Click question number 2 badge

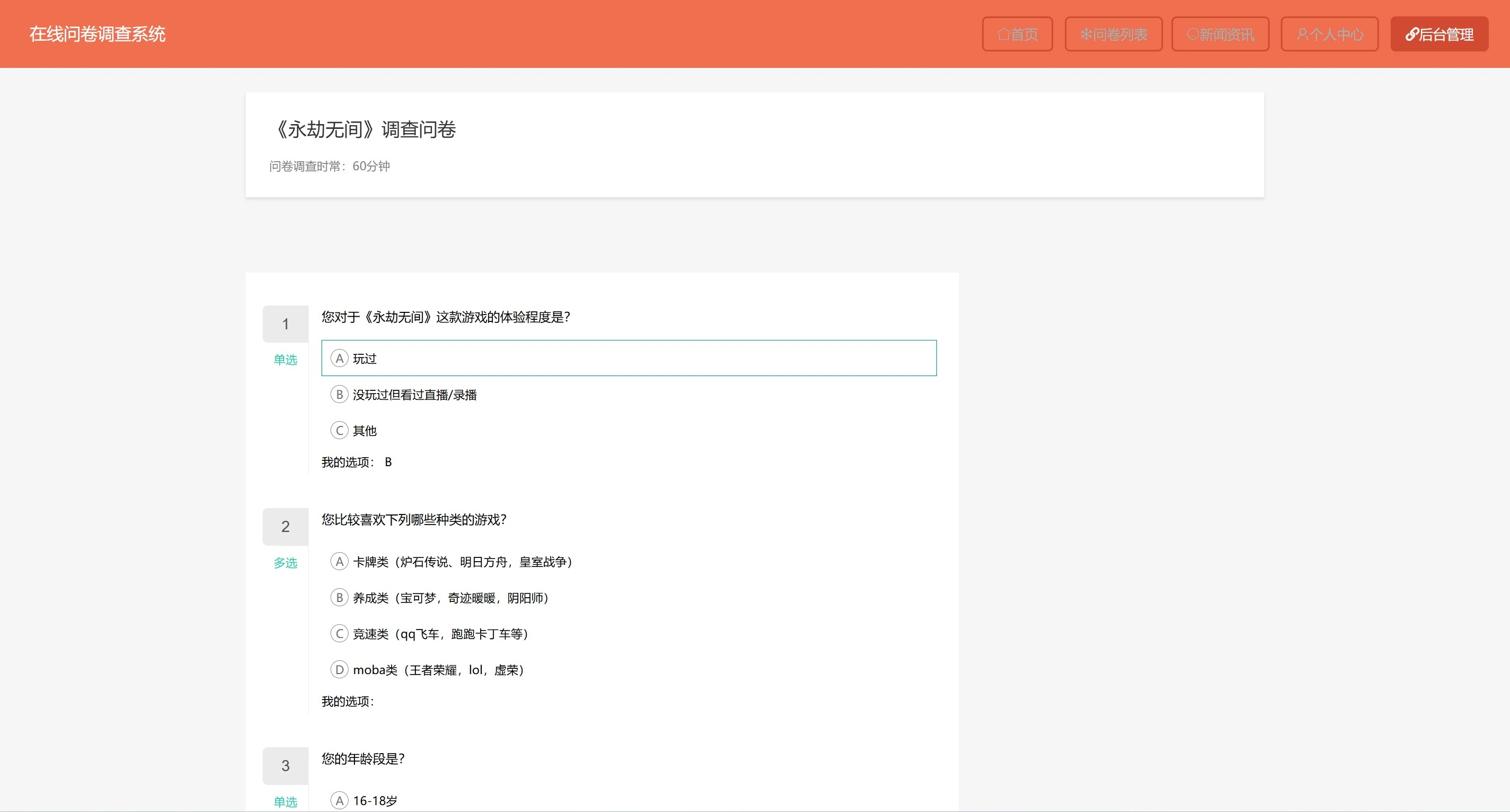point(285,527)
